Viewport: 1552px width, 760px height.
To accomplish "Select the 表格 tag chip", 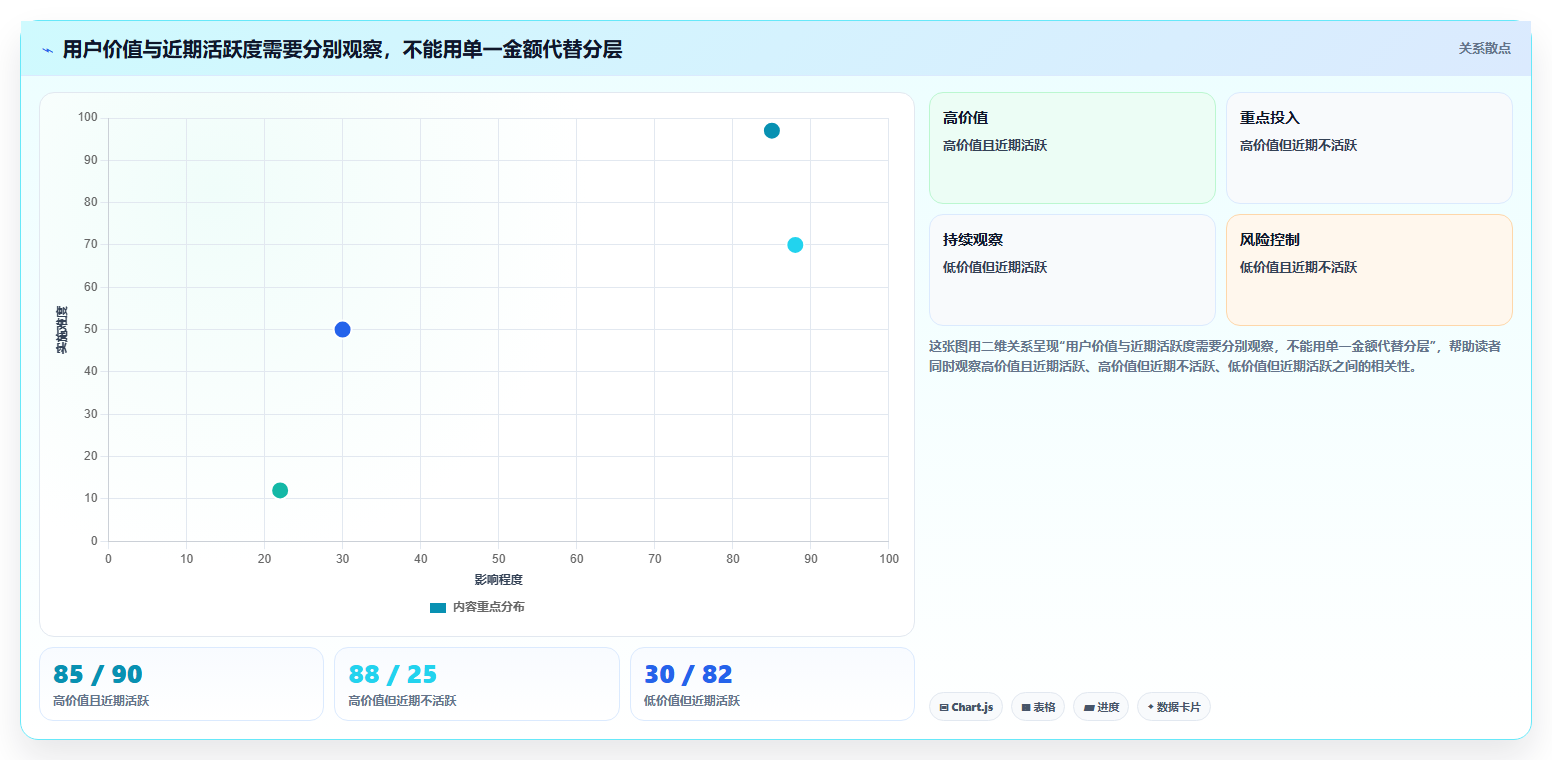I will pos(1038,707).
